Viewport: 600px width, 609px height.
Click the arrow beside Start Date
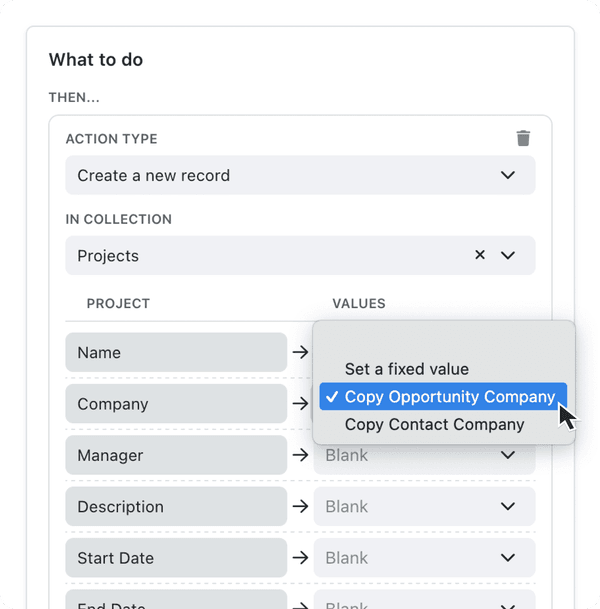(300, 557)
